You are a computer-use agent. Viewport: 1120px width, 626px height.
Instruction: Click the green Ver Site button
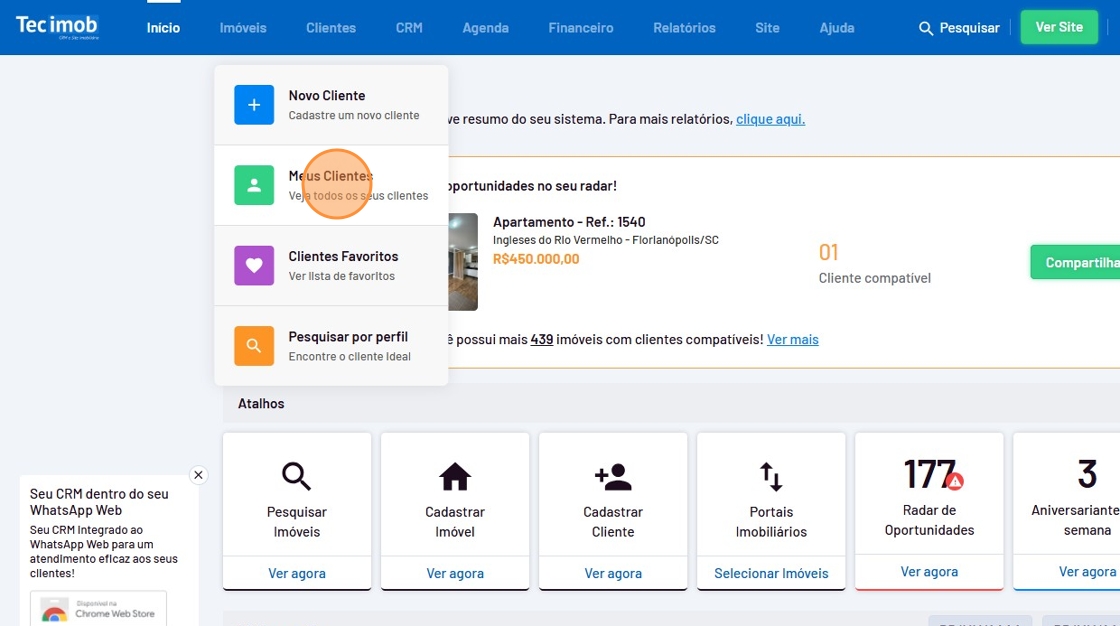1058,27
